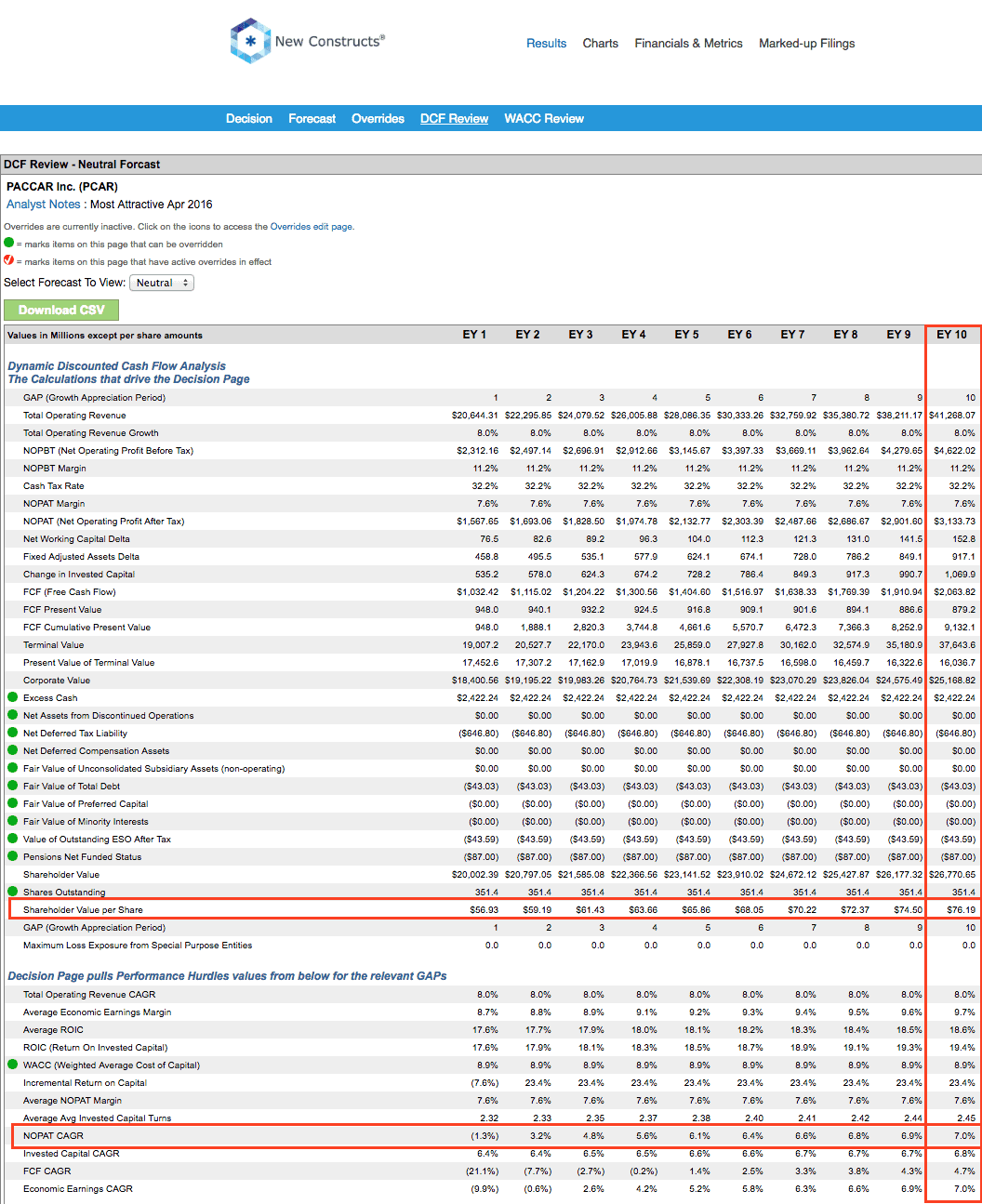Click override icon for Pensions Net Funded Status
982x1204 pixels.
click(13, 856)
